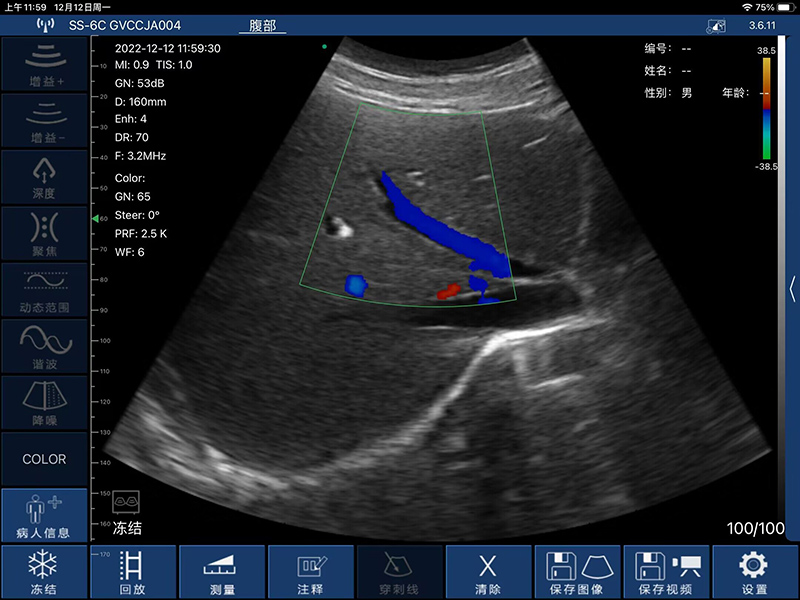Open the Depth (深度) control
The width and height of the screenshot is (800, 600).
(44, 176)
